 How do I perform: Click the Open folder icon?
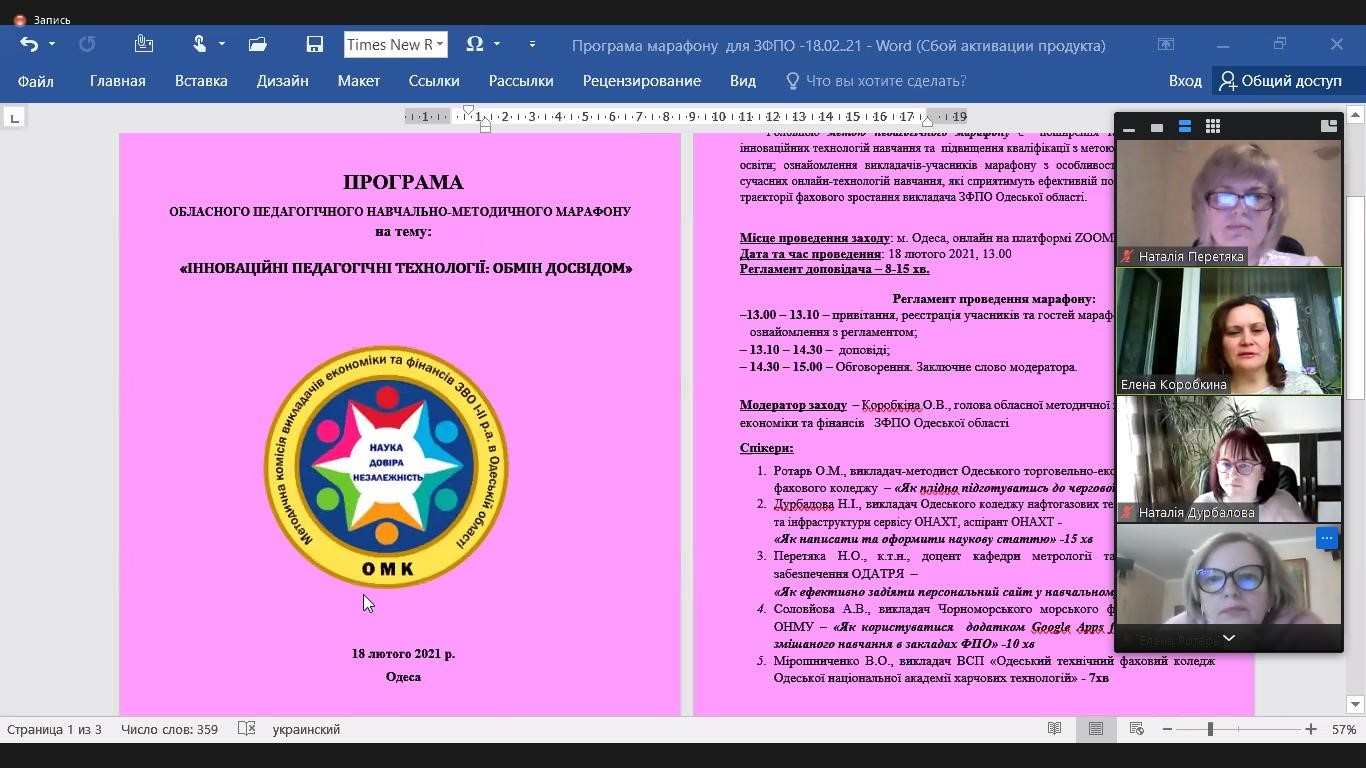(258, 44)
